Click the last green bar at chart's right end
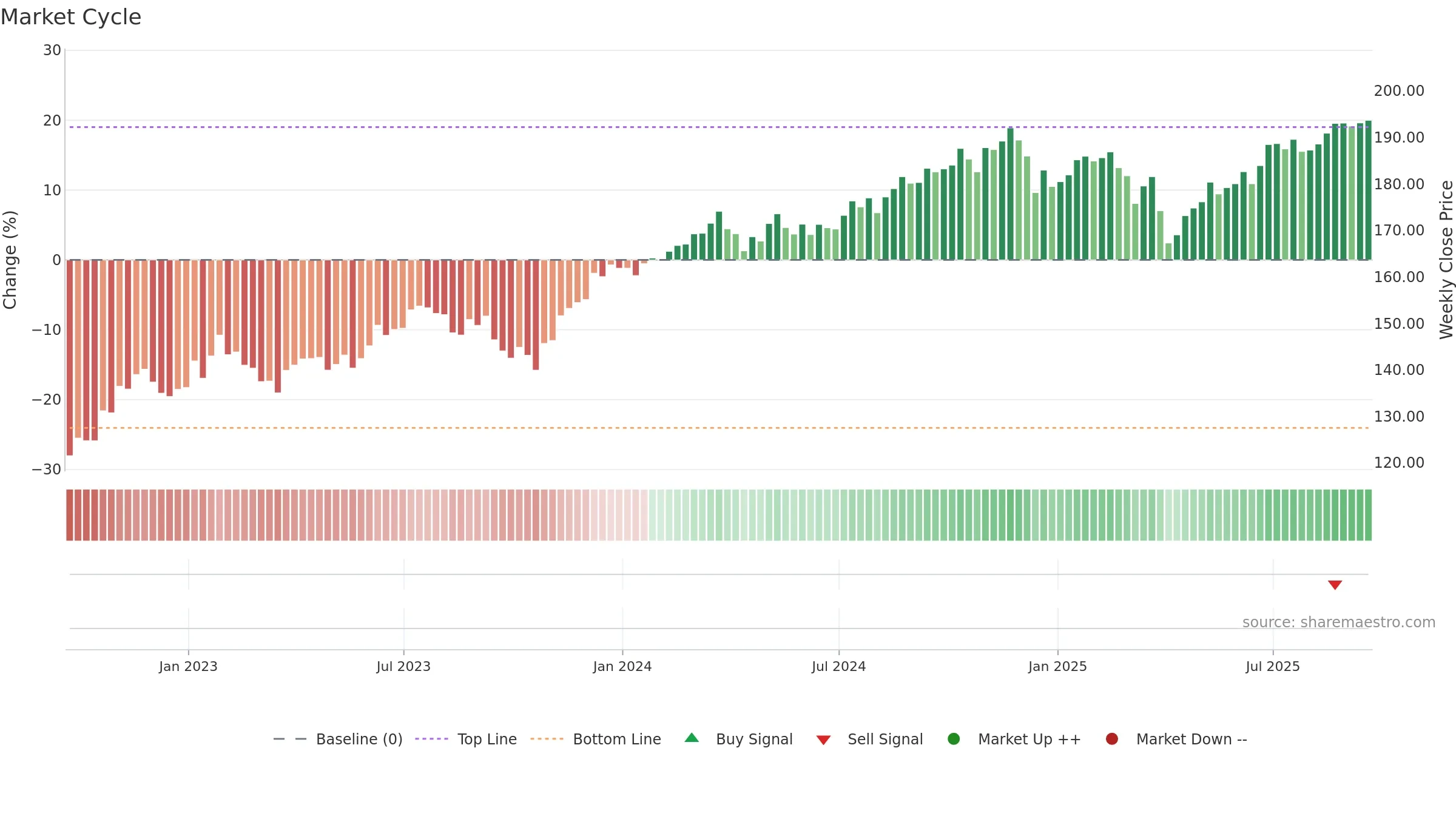 pyautogui.click(x=1368, y=190)
